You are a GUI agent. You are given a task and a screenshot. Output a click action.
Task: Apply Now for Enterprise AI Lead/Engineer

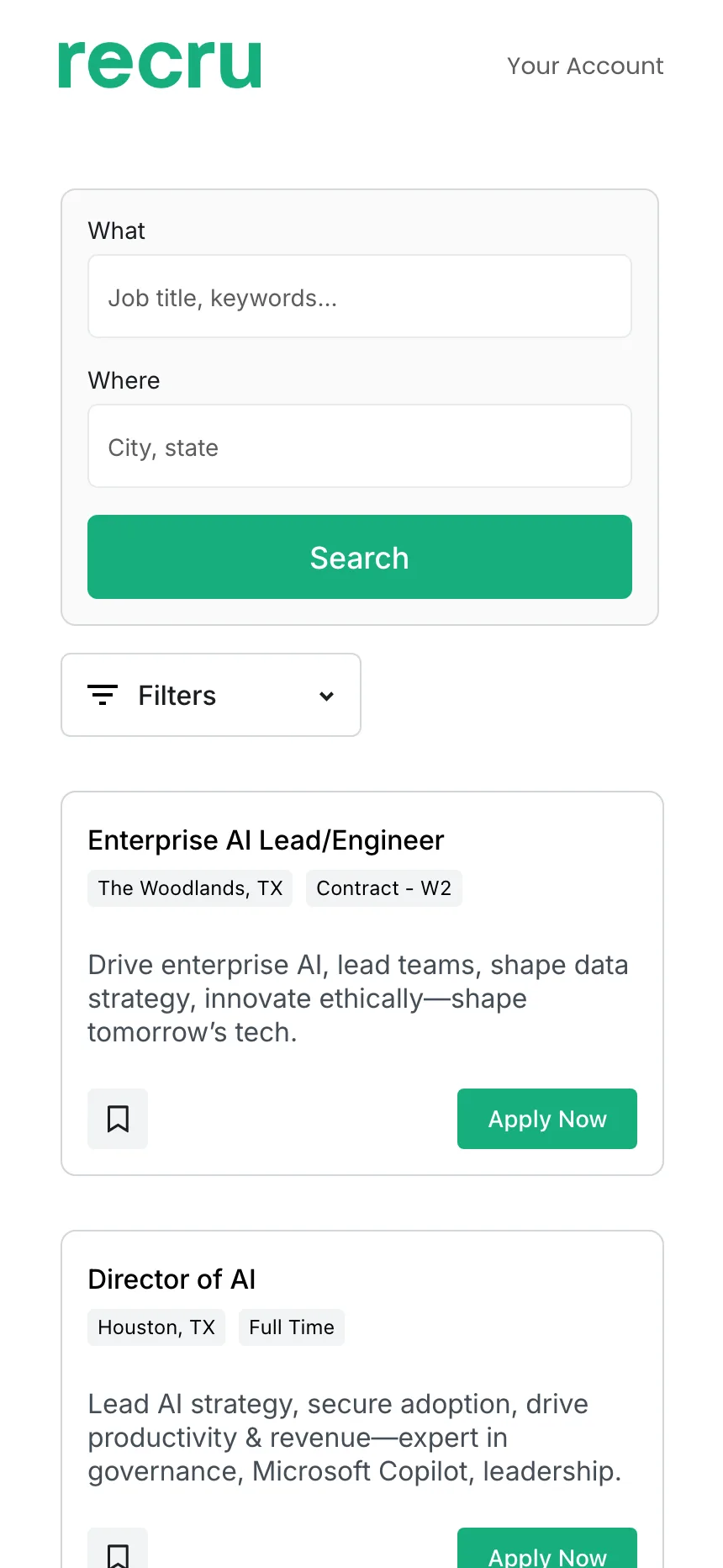pyautogui.click(x=547, y=1119)
